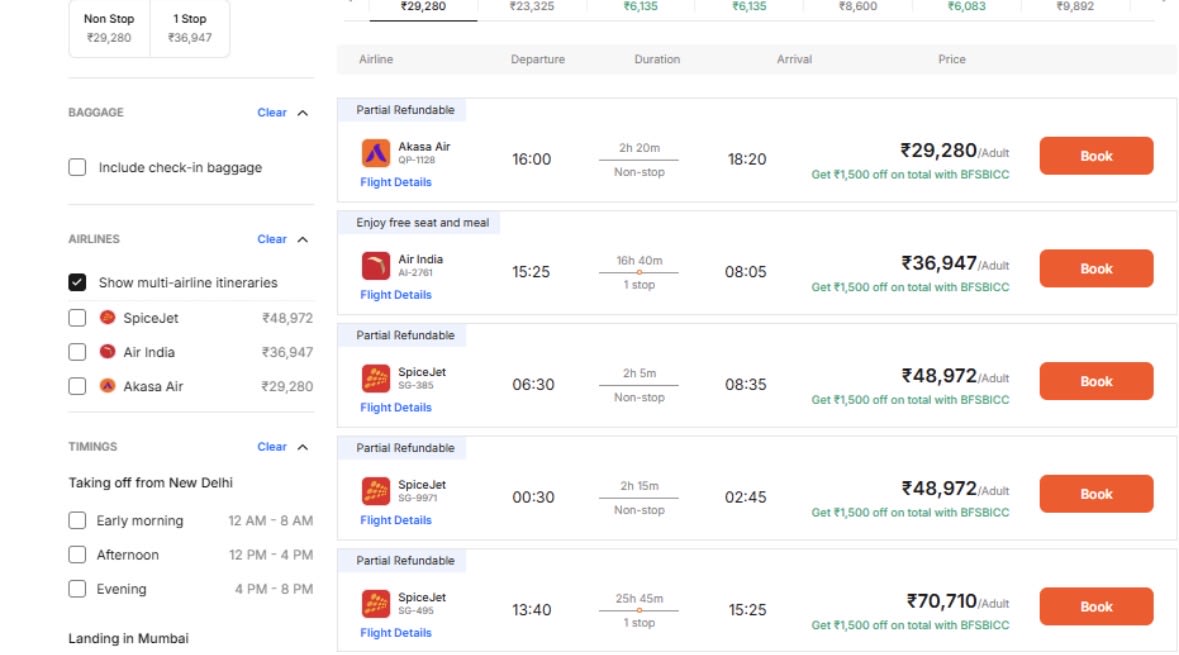
Task: Book the Air India ₹36,947 flight
Action: pos(1096,268)
